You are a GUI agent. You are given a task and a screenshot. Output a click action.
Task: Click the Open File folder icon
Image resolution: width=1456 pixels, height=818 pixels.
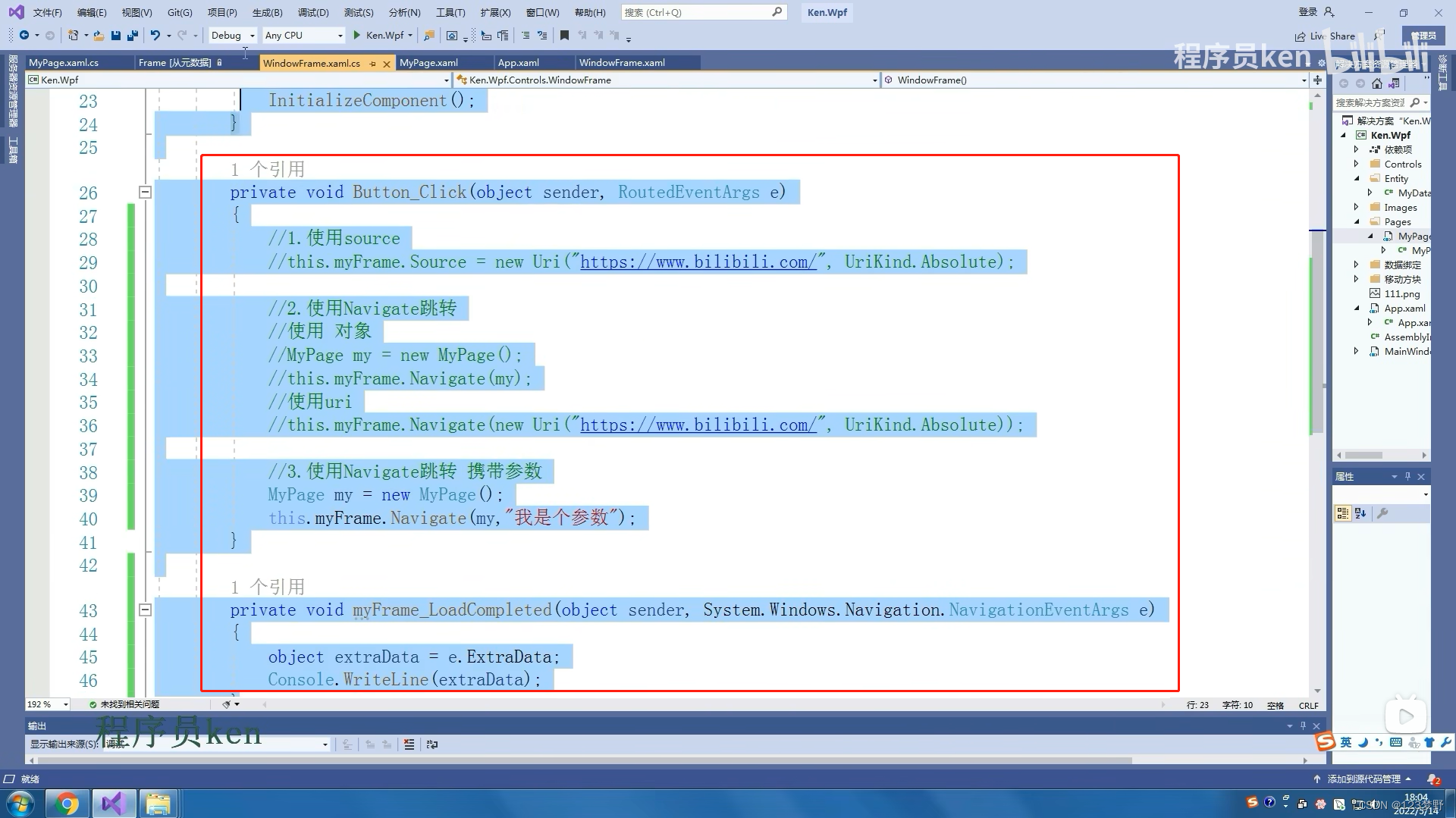tap(99, 35)
